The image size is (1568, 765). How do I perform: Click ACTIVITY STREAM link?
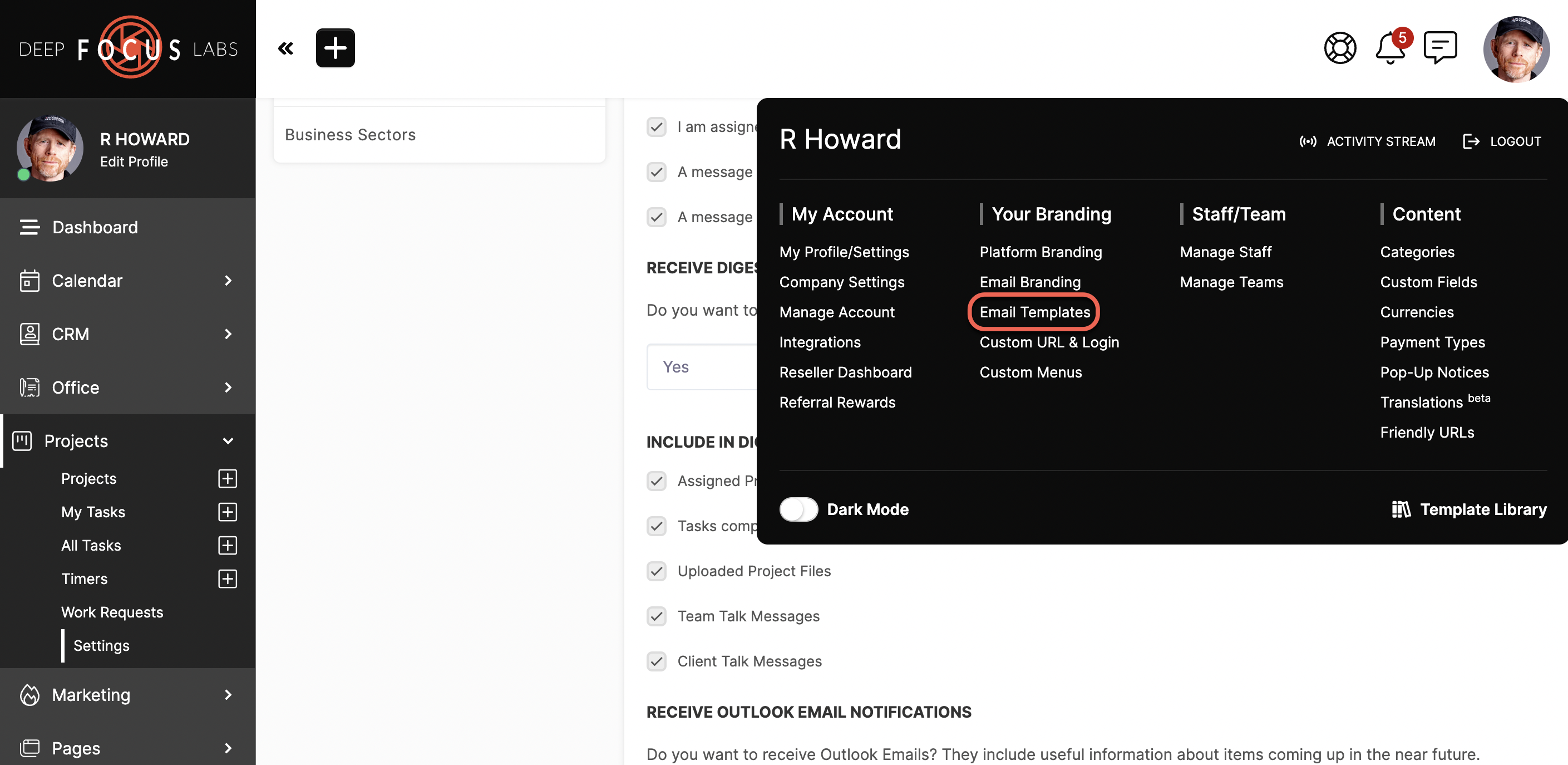pos(1380,141)
